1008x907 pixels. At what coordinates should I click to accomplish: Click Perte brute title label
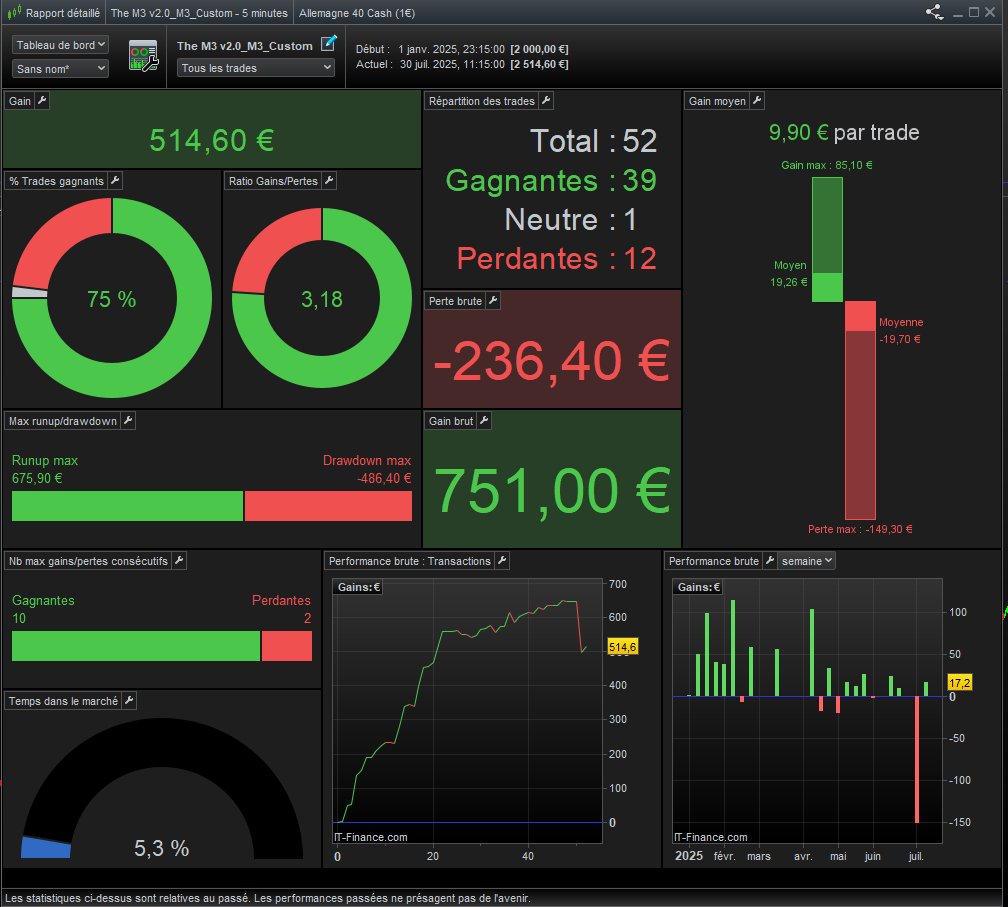(455, 301)
